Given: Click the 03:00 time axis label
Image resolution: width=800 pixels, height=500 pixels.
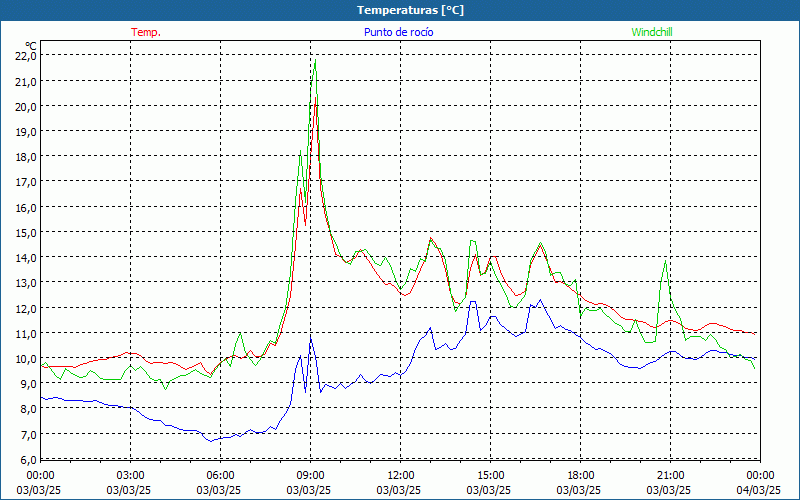Looking at the screenshot, I should [x=130, y=475].
